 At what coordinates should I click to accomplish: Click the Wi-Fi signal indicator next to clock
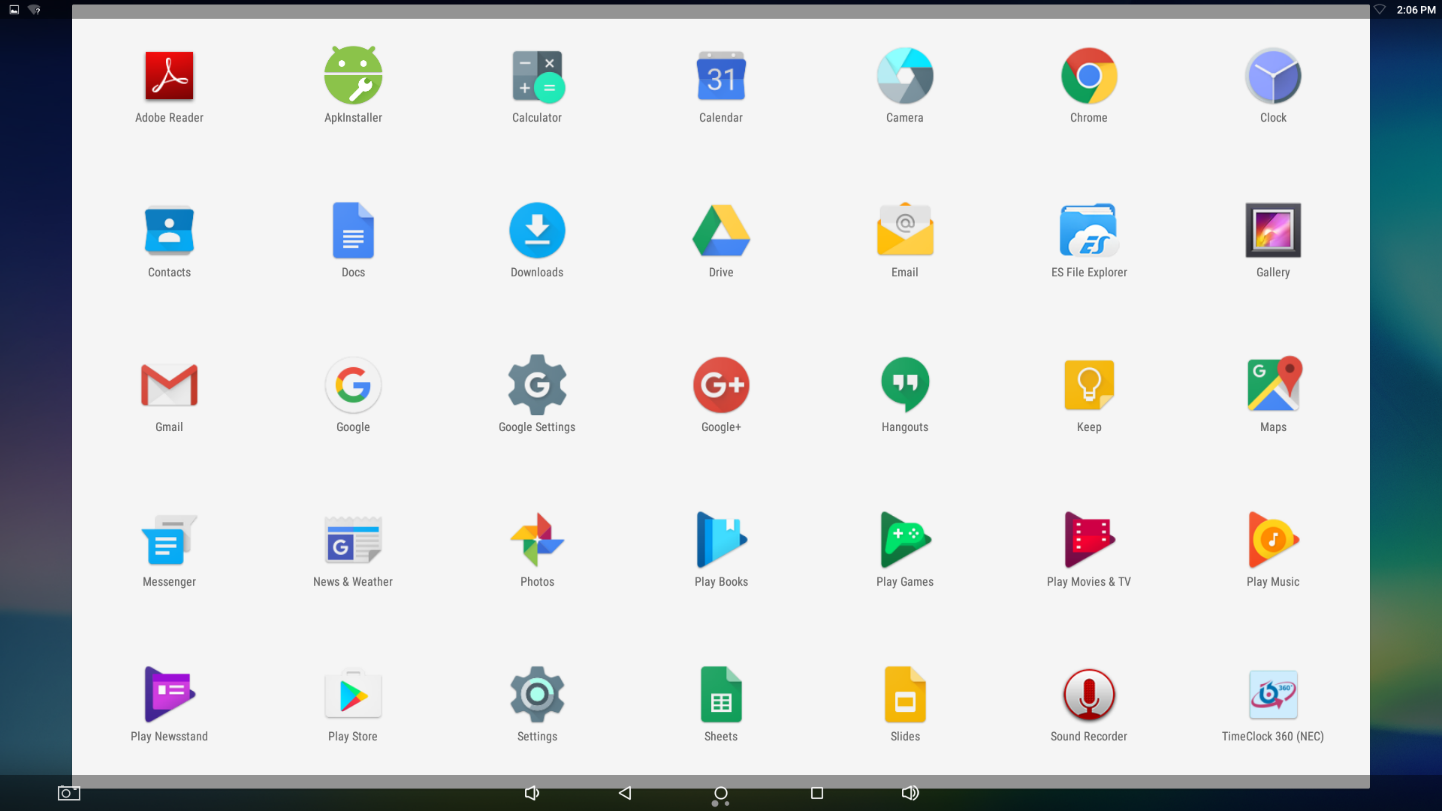coord(1380,9)
